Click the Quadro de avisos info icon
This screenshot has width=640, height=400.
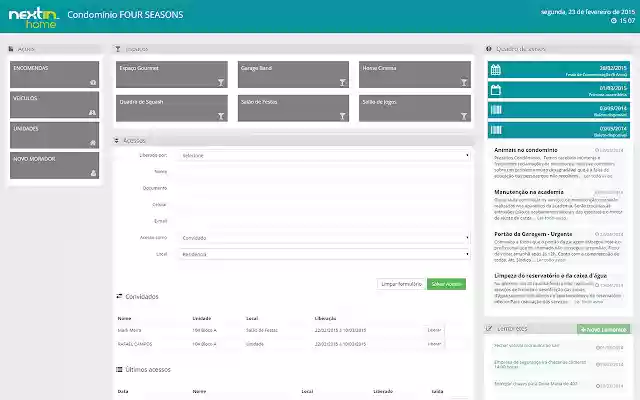[489, 49]
